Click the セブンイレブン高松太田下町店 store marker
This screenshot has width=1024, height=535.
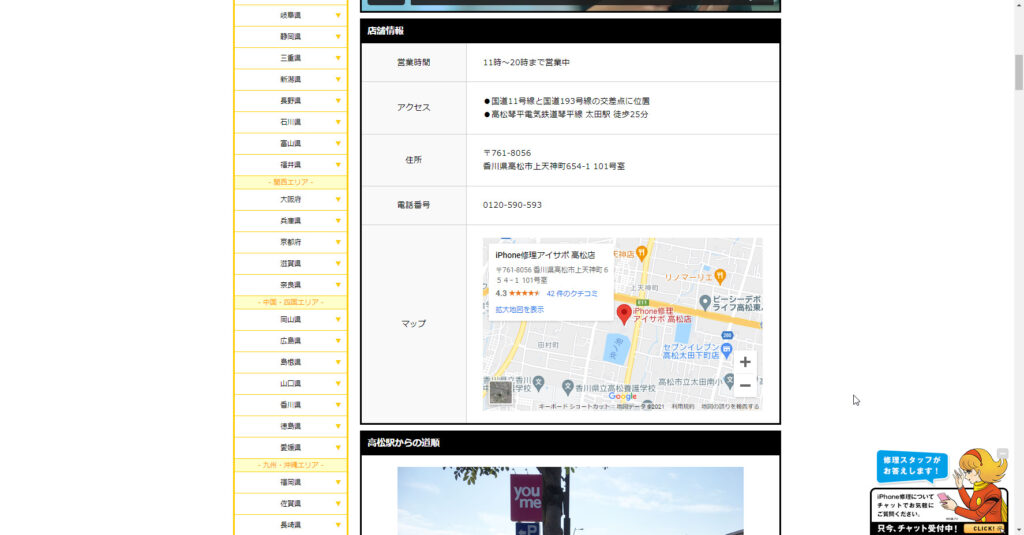pyautogui.click(x=727, y=350)
